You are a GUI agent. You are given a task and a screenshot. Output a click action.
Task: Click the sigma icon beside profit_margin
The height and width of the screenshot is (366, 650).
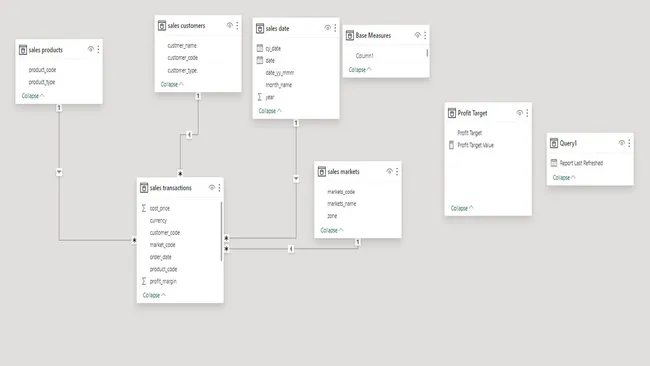click(144, 281)
